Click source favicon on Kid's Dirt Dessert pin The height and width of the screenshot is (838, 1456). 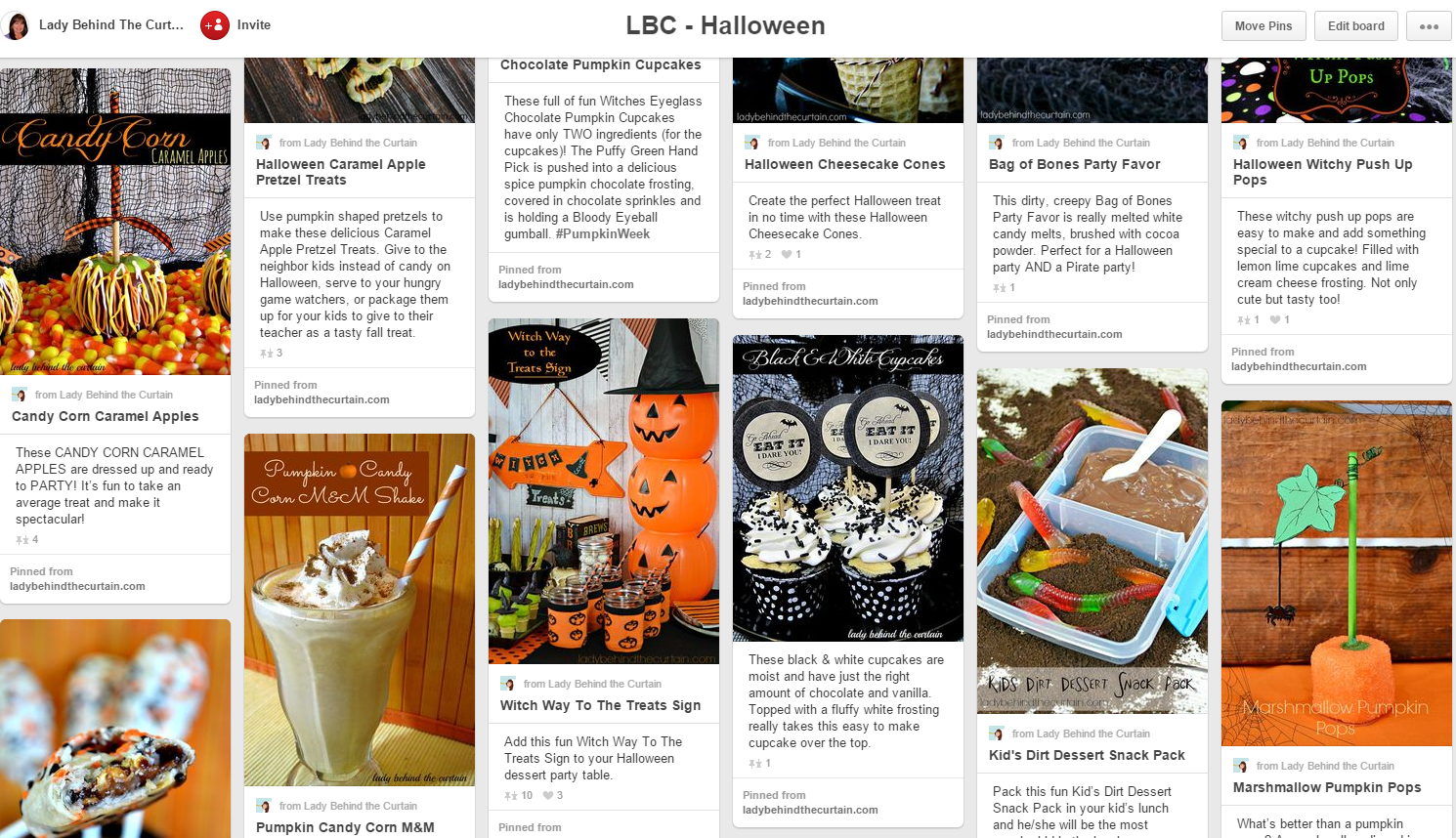coord(997,733)
